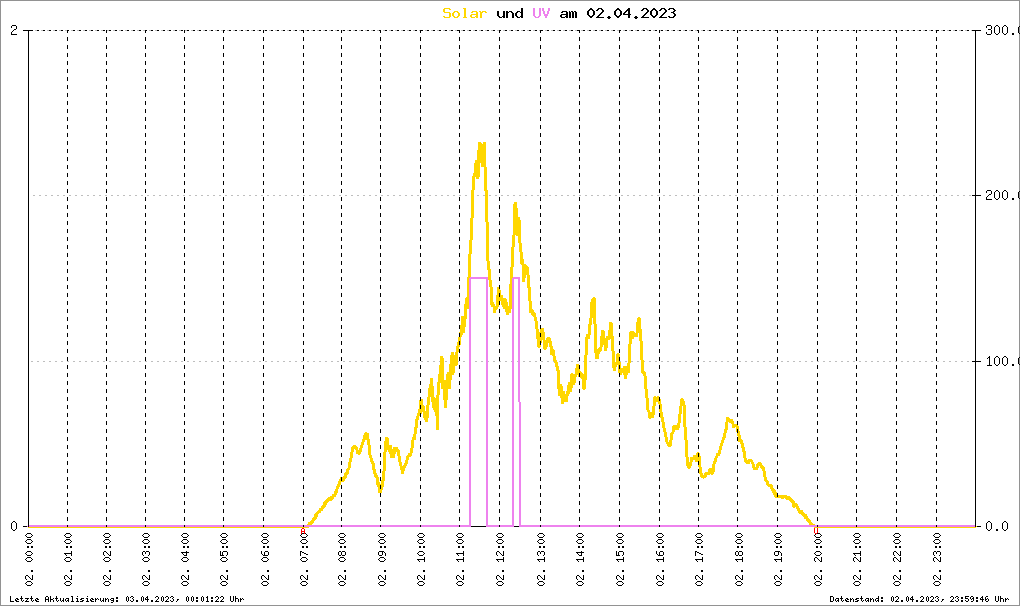Click the right axis label '0.0'
This screenshot has width=1020, height=606.
[997, 526]
